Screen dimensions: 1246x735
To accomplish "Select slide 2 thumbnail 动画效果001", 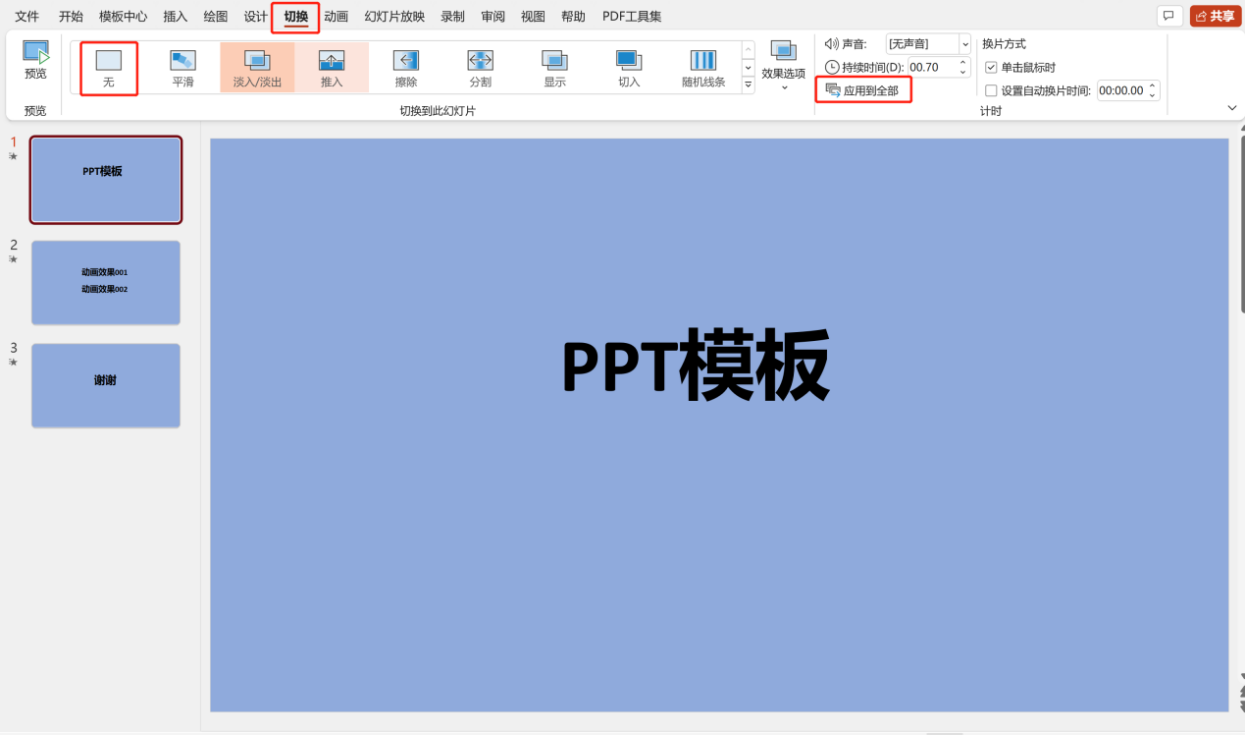I will coord(106,283).
